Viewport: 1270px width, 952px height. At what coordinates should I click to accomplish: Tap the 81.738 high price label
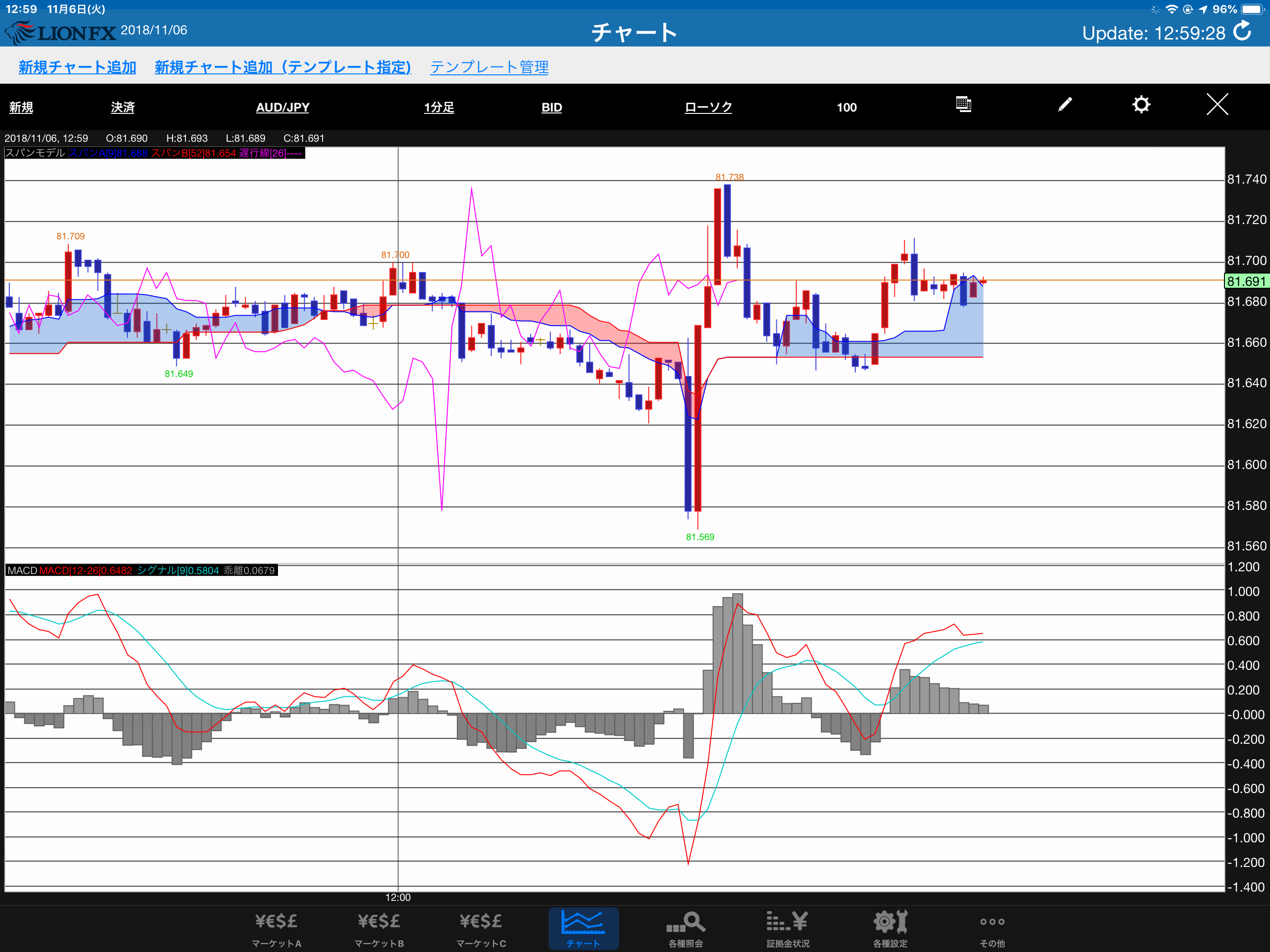(730, 177)
